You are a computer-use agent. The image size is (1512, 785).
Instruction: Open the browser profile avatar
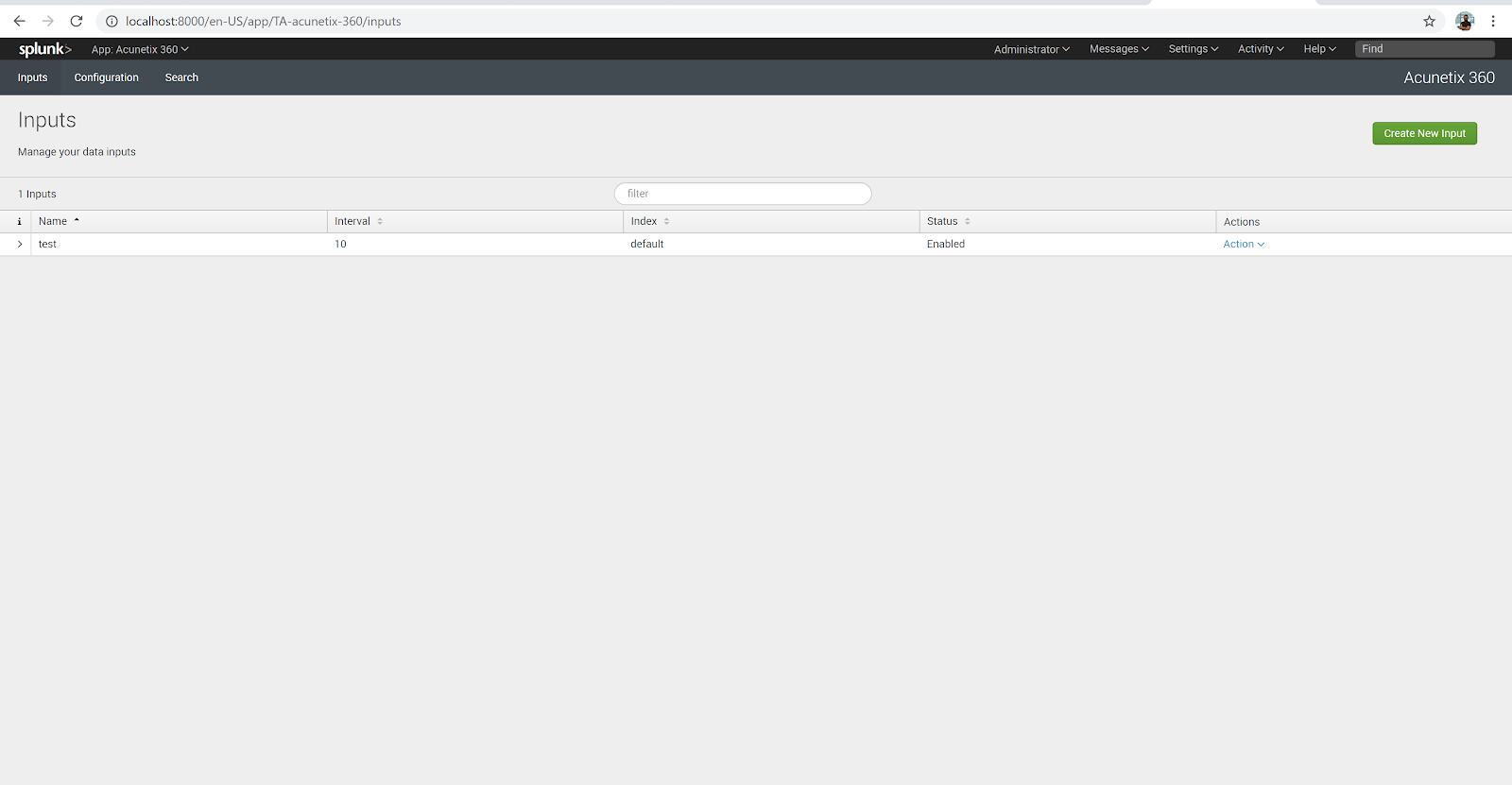click(x=1465, y=21)
